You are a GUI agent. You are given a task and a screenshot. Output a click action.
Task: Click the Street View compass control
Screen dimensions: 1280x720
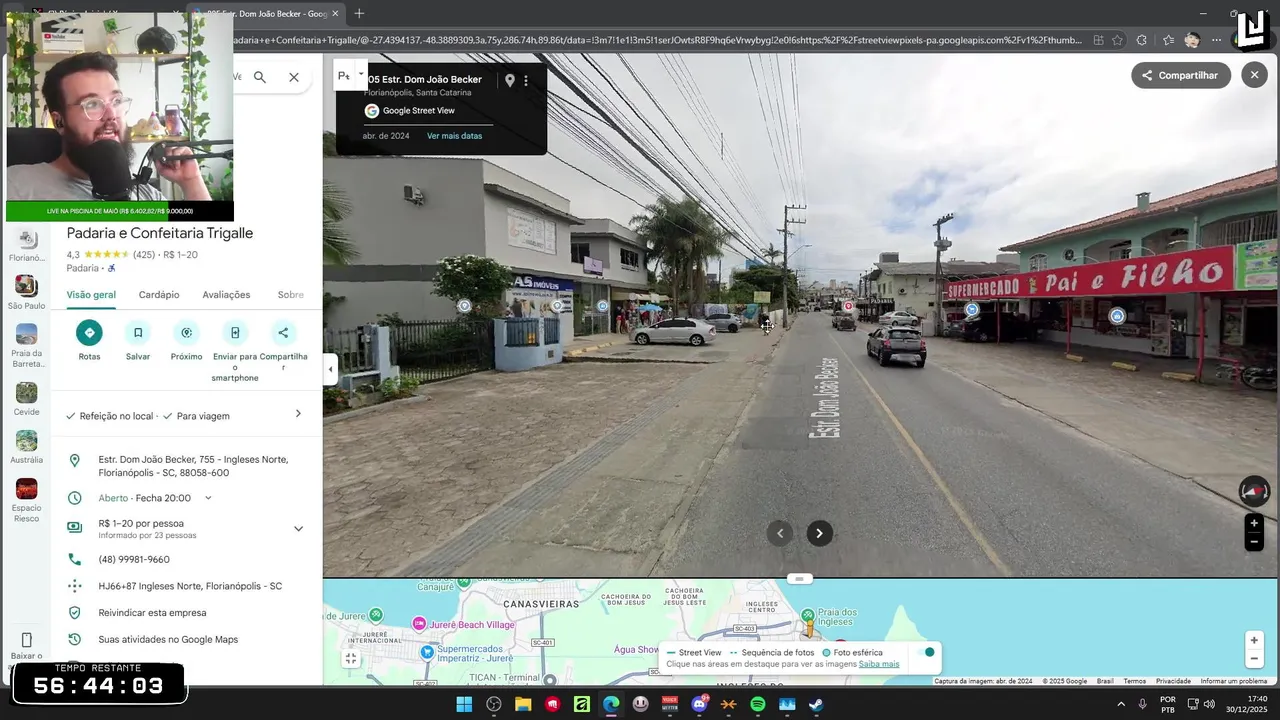point(1254,491)
